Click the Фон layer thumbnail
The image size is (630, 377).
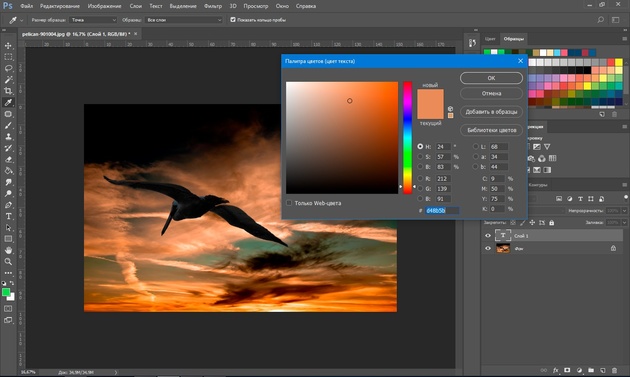tap(503, 248)
